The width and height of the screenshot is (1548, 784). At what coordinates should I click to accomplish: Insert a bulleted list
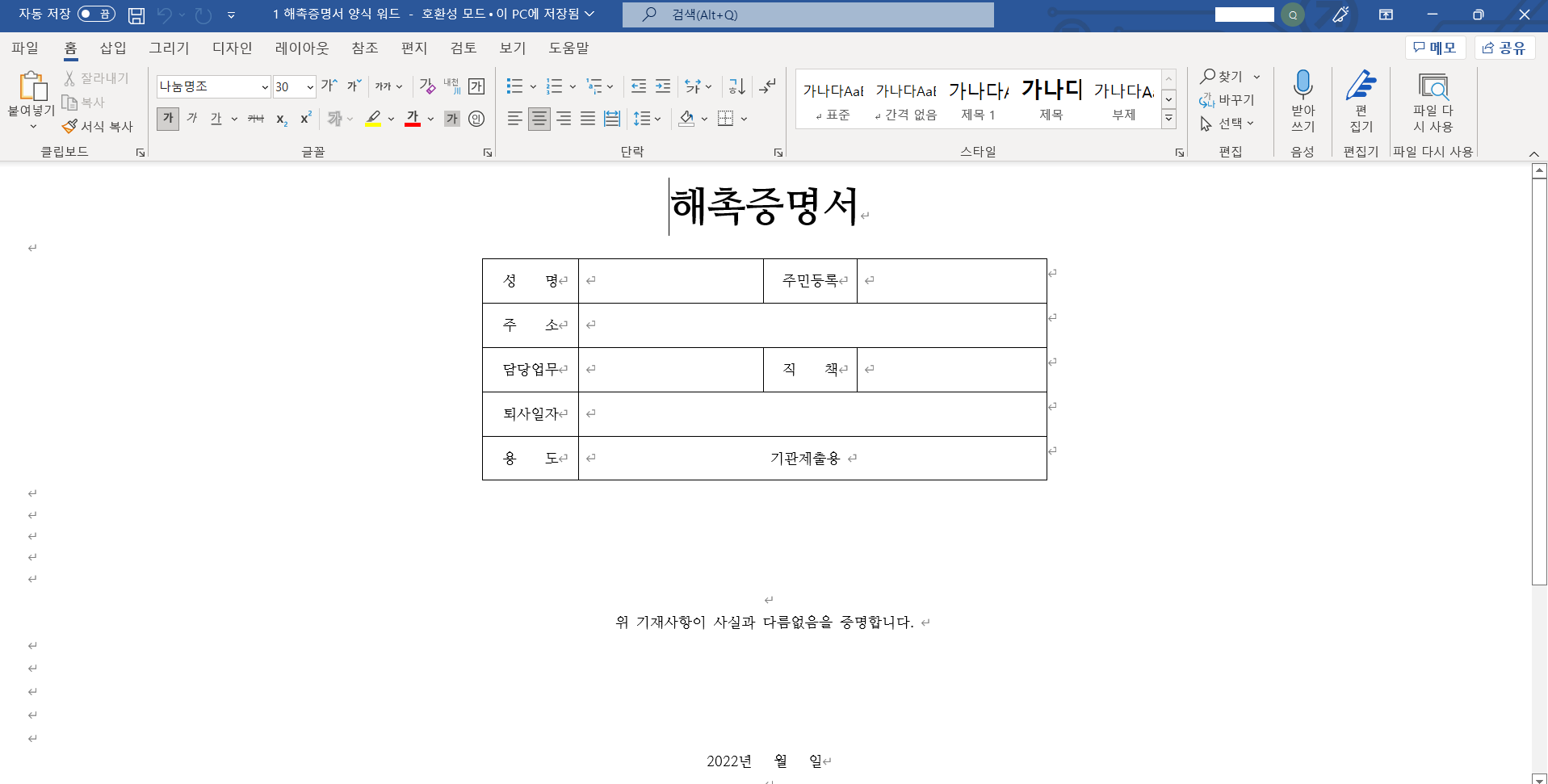click(514, 86)
